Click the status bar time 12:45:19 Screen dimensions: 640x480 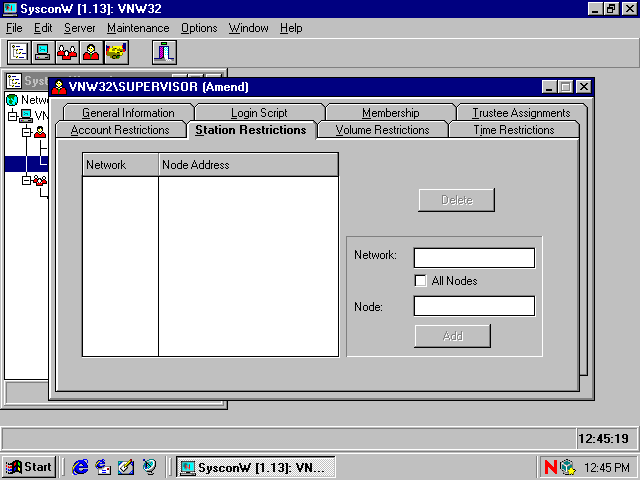(604, 439)
